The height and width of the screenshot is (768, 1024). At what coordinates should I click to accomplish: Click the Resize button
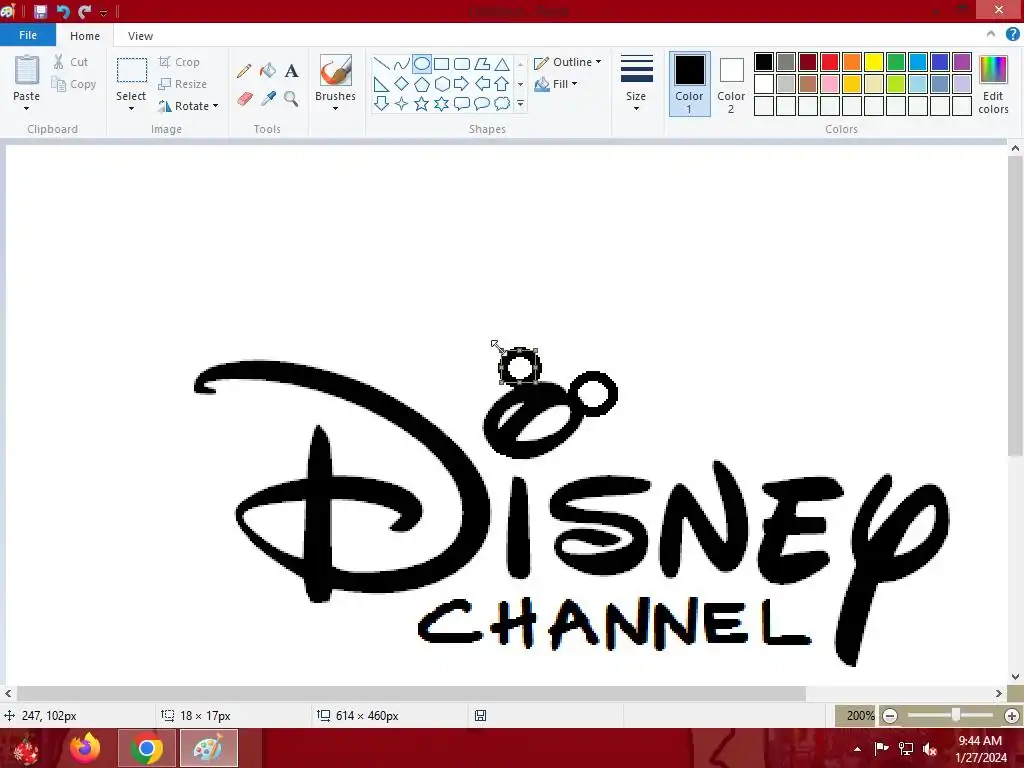[x=183, y=84]
